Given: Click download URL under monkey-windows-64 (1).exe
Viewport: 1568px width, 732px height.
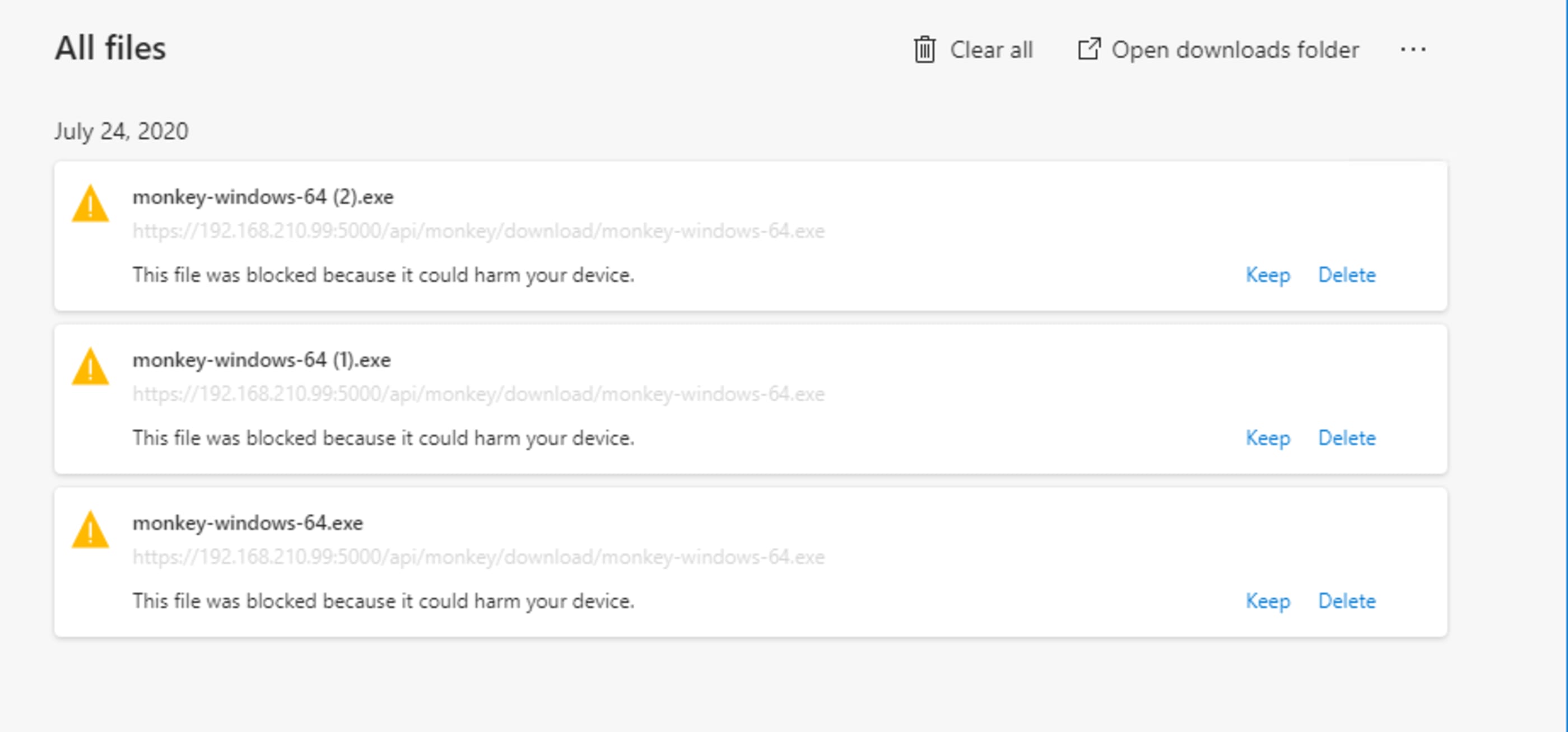Looking at the screenshot, I should (x=478, y=394).
